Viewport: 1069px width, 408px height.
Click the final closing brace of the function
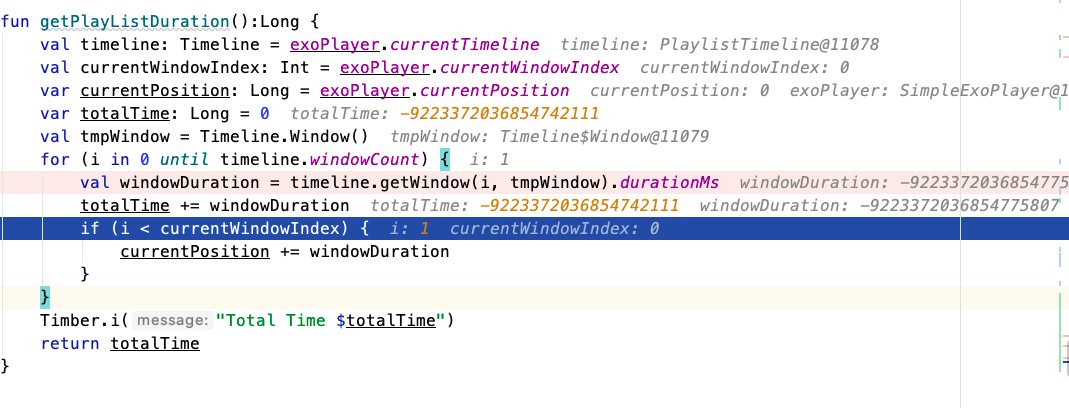tap(5, 366)
